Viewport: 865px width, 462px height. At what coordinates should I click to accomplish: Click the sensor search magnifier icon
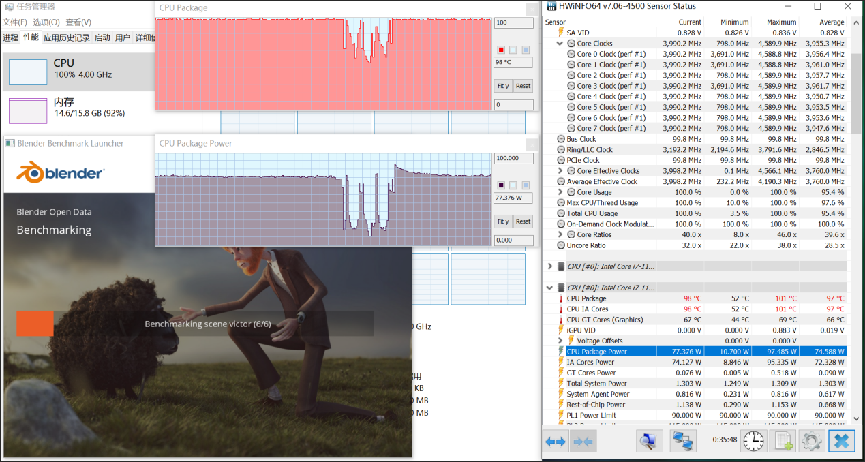(x=648, y=441)
